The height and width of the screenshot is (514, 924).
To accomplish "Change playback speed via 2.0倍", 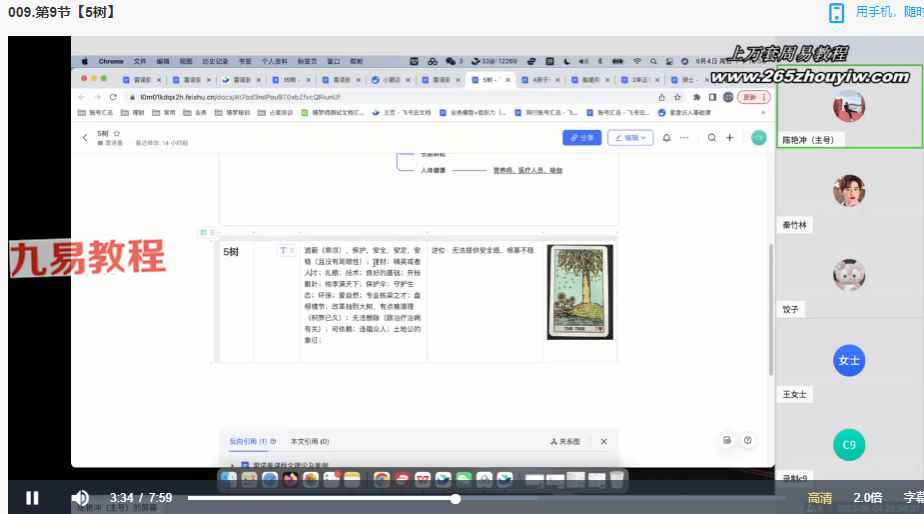I will pos(867,498).
